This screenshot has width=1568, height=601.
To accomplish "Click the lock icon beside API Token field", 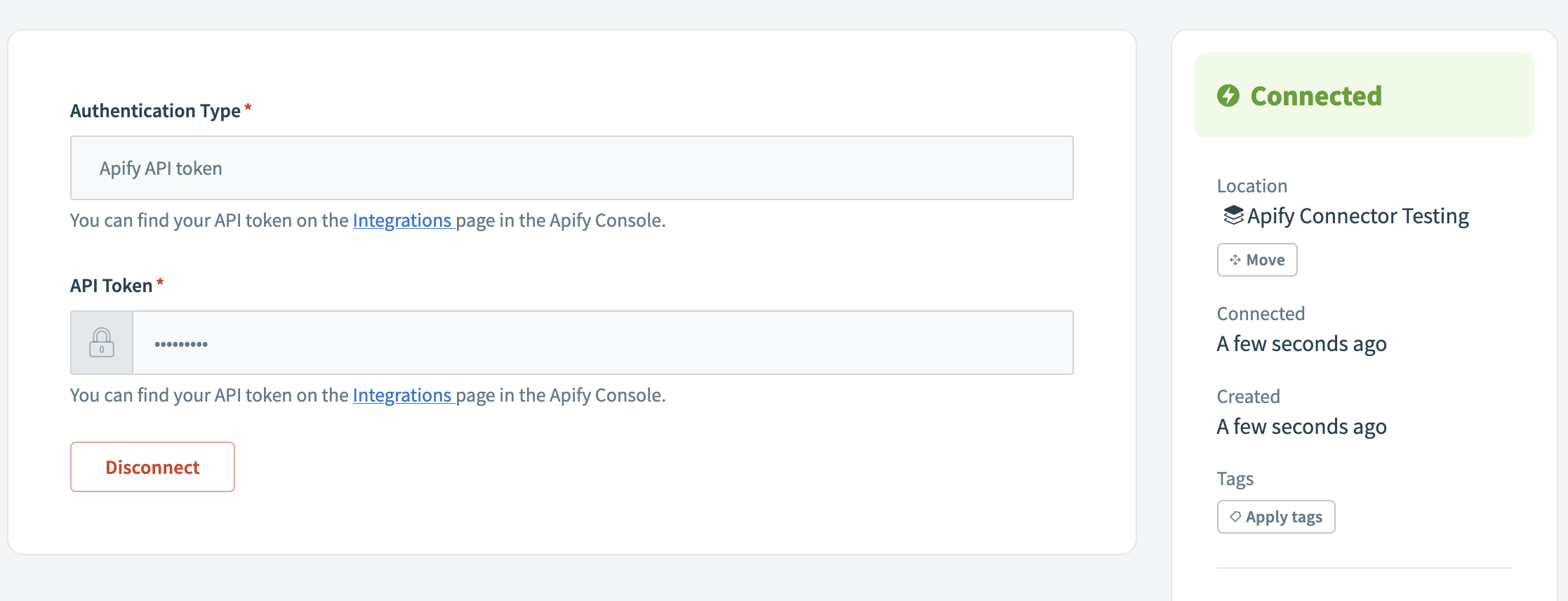I will pos(102,343).
